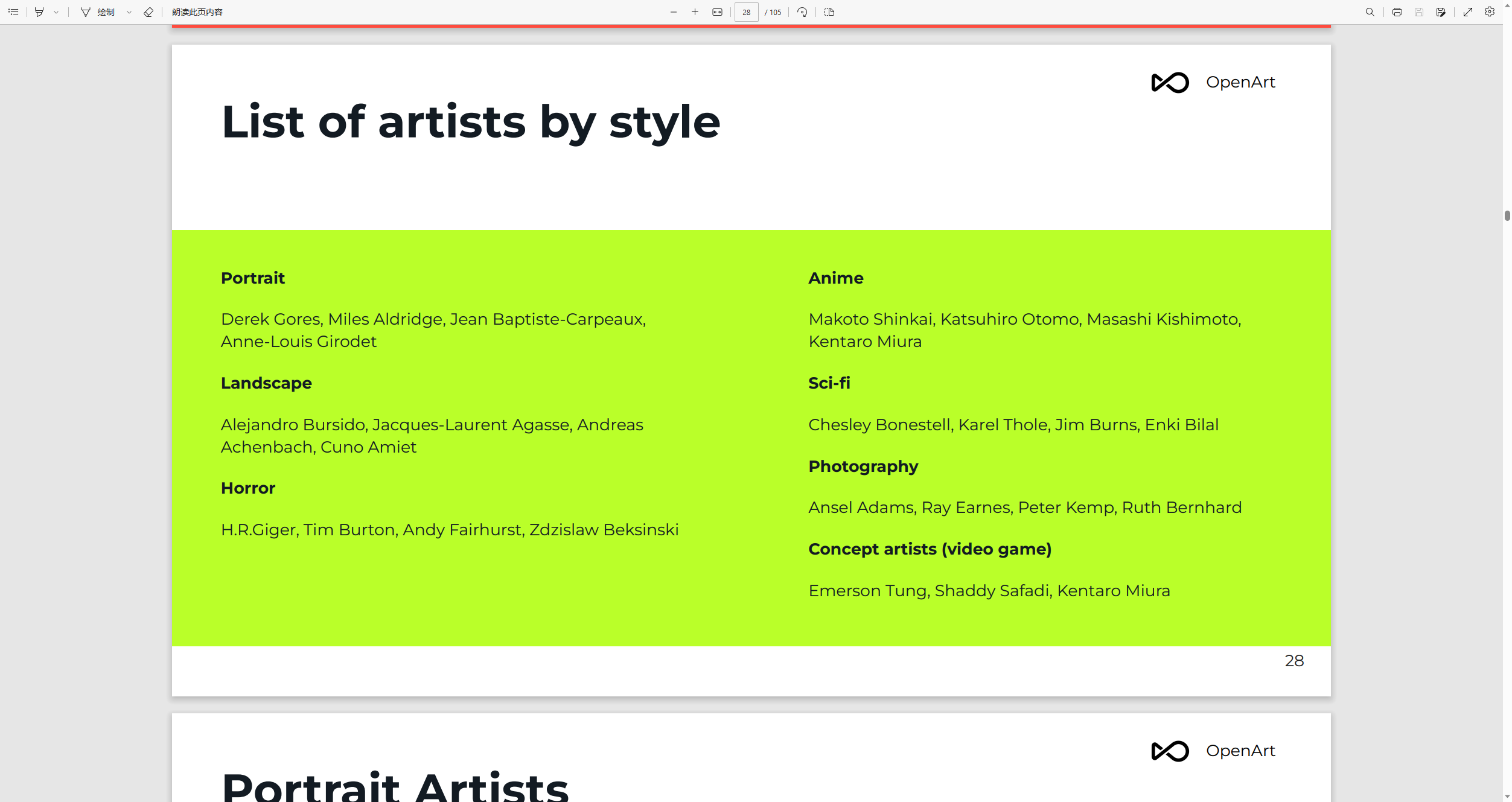
Task: Zoom out with the minus icon
Action: (x=674, y=12)
